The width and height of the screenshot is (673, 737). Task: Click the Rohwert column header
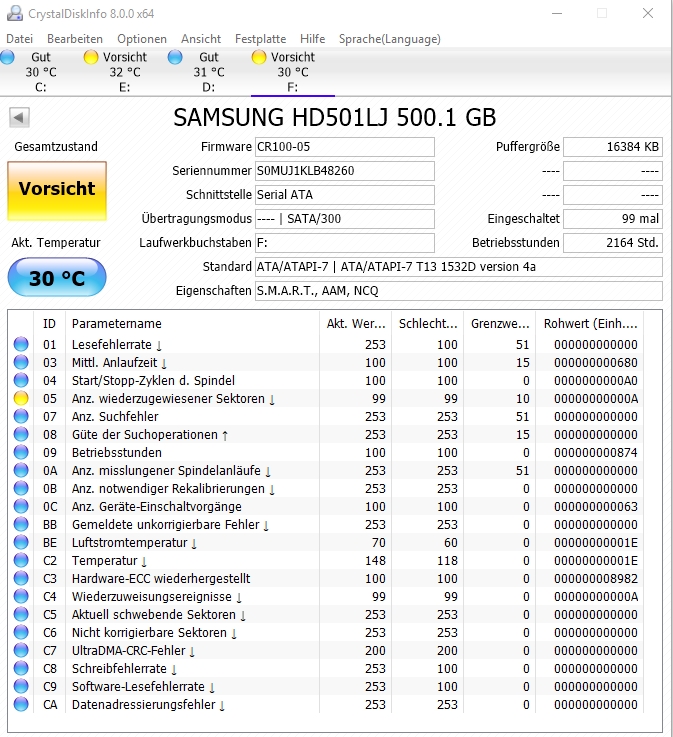[590, 323]
